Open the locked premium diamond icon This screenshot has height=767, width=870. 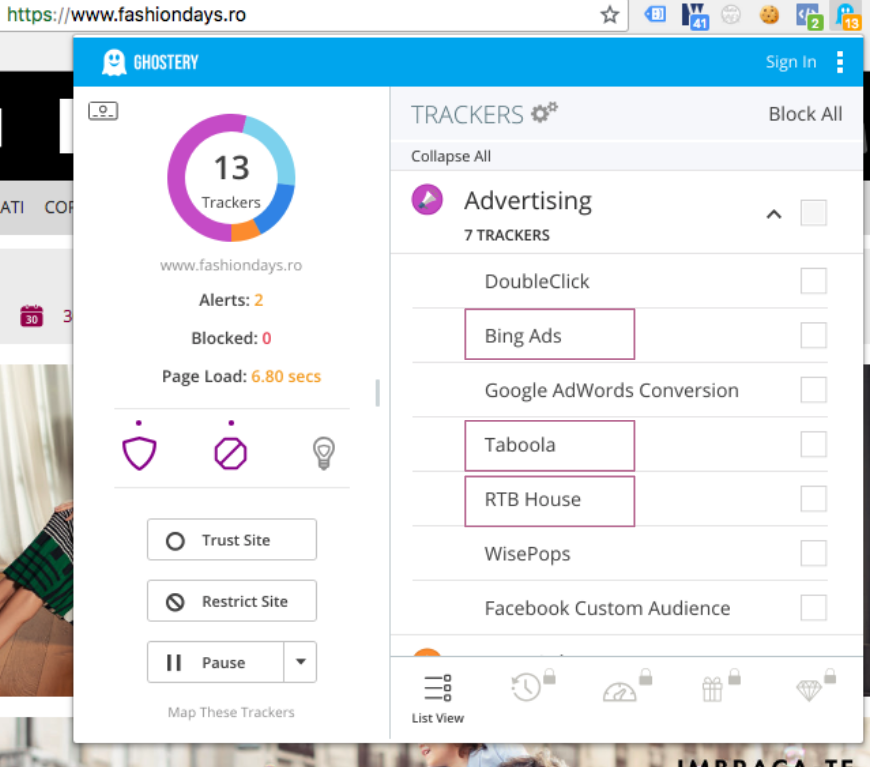(815, 686)
